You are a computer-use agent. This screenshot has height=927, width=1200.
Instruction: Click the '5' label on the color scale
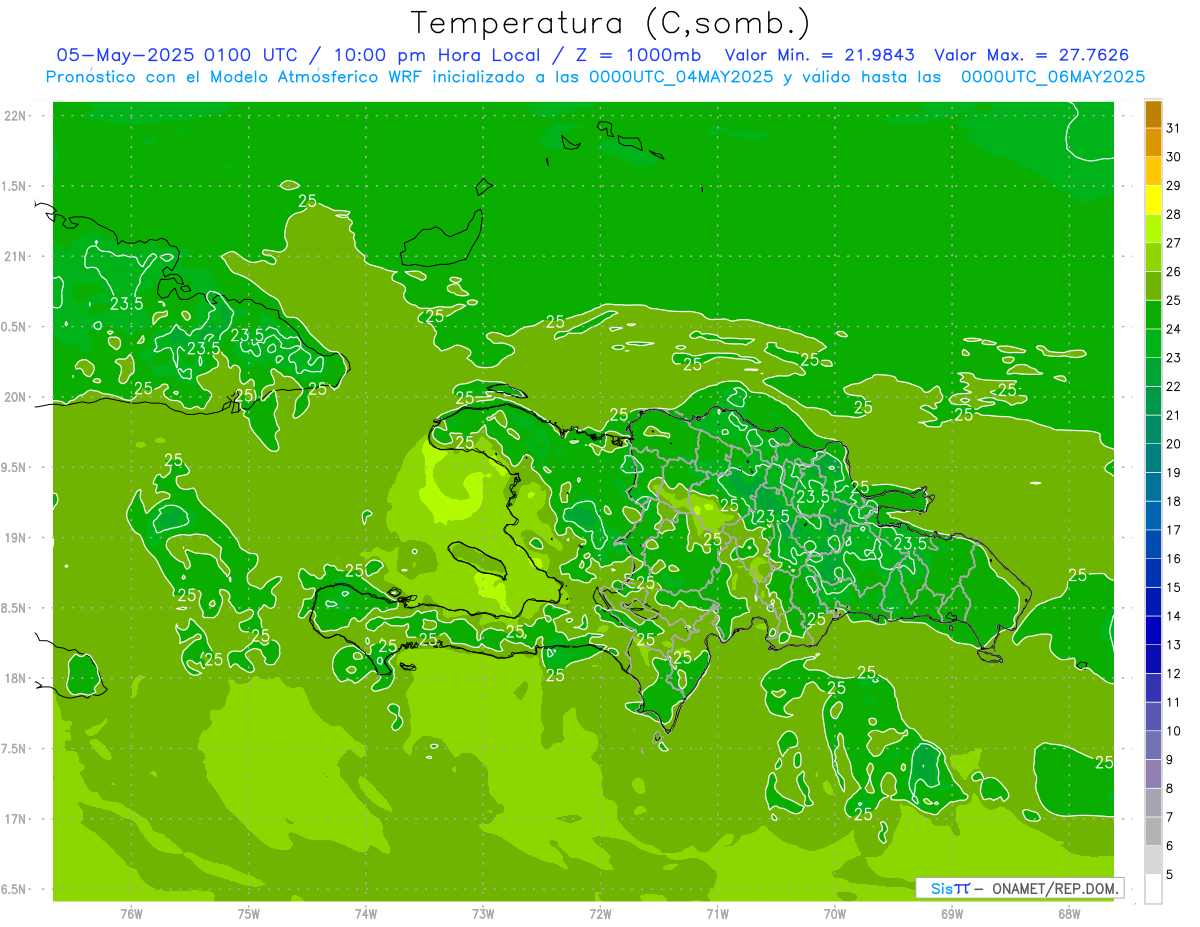pyautogui.click(x=1170, y=875)
